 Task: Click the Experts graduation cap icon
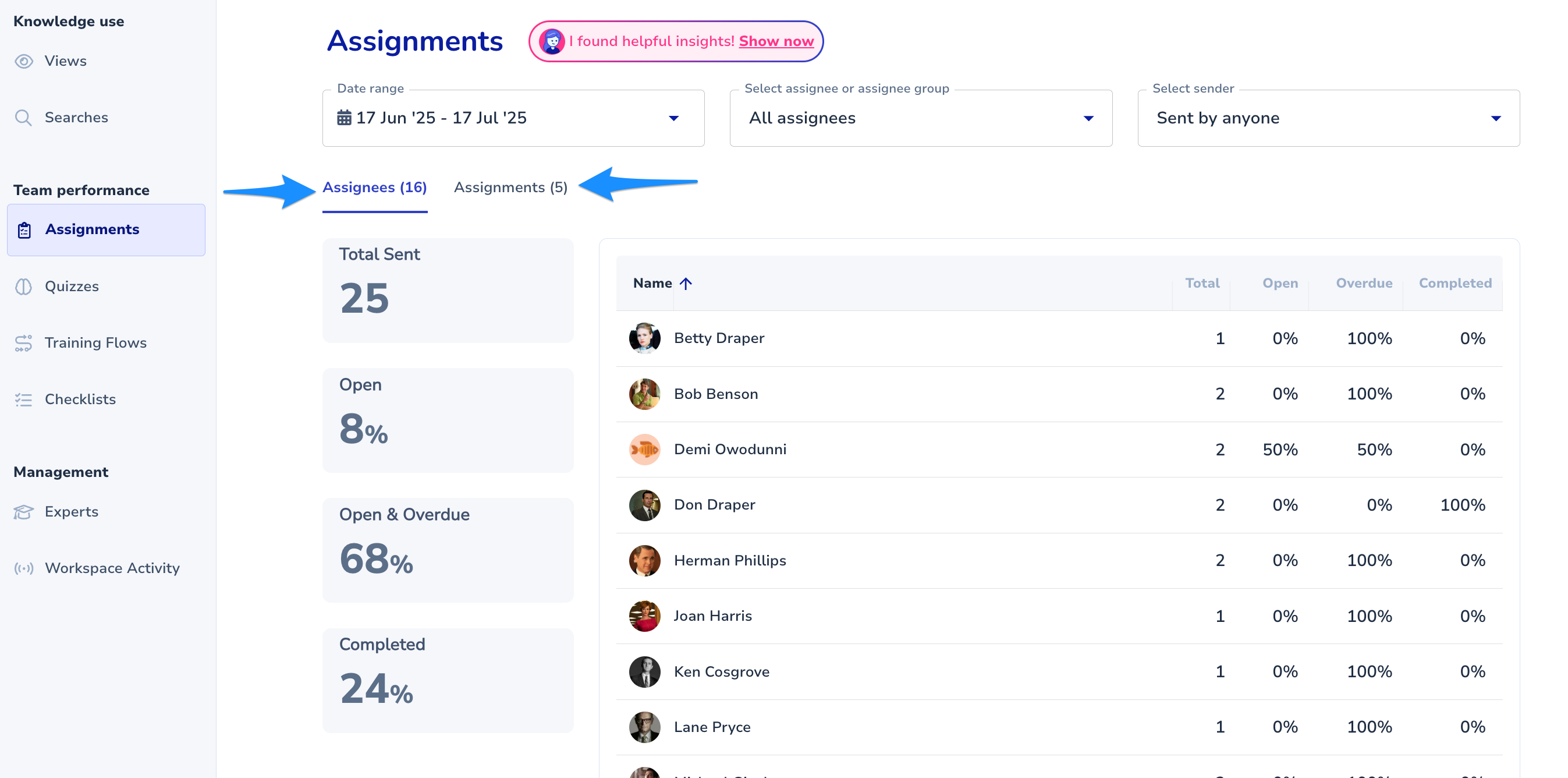click(x=23, y=512)
